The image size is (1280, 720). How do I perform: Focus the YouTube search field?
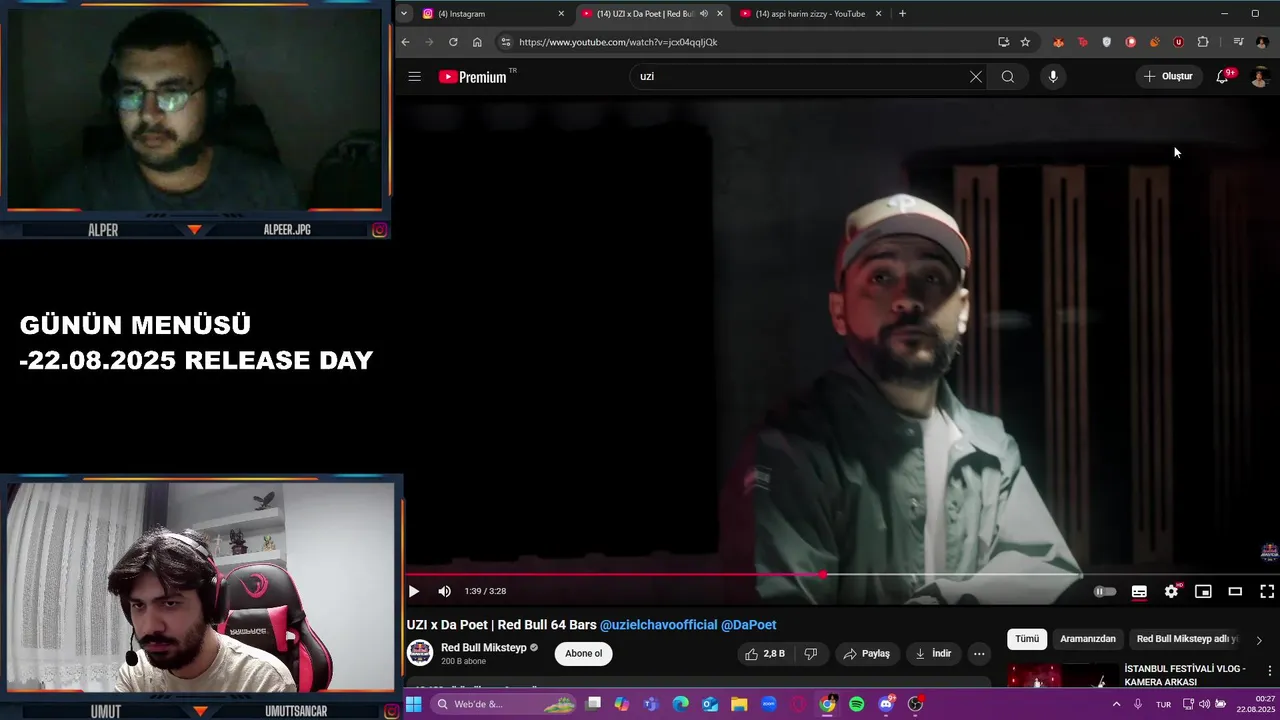pos(800,76)
